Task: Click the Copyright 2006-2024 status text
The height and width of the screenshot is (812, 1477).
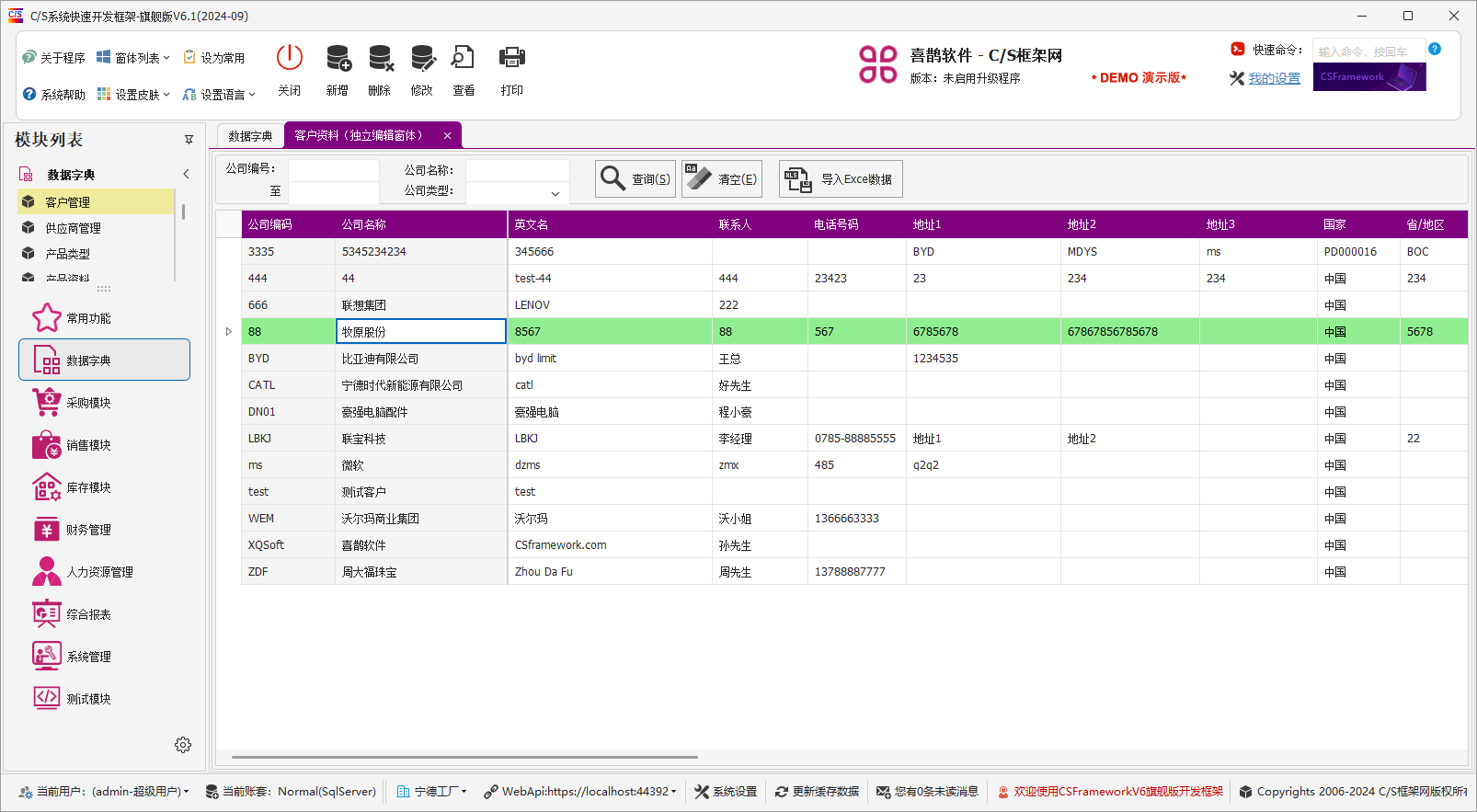Action: point(1353,791)
